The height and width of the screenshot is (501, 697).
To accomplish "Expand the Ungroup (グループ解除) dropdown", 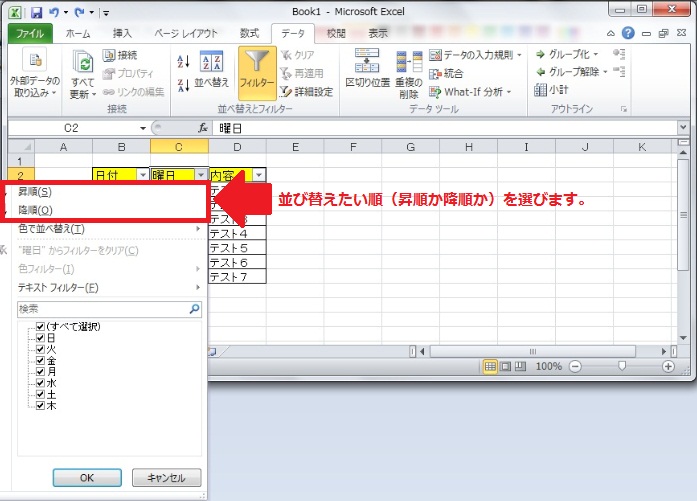I will (605, 72).
